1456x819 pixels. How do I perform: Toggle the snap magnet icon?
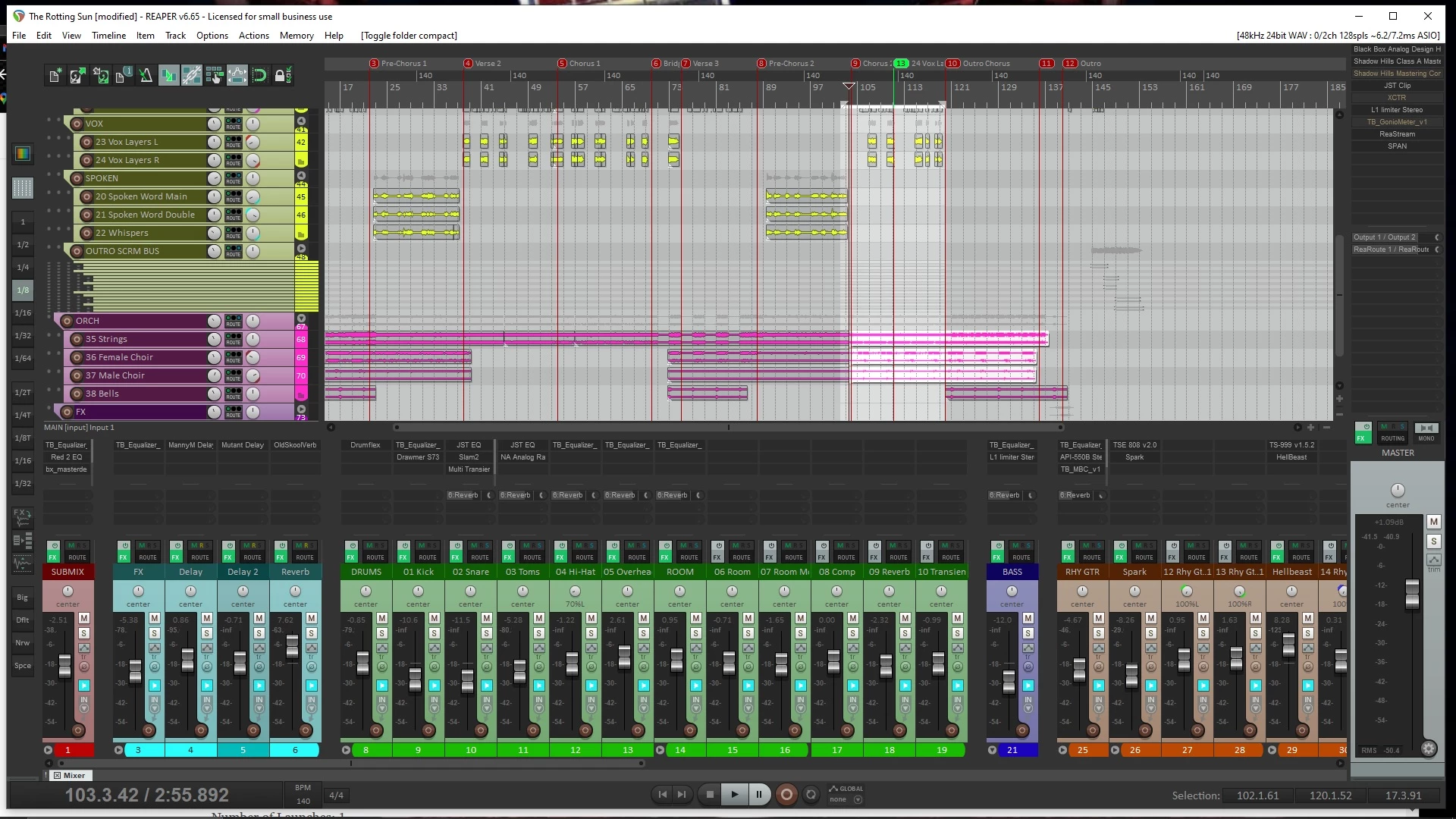click(x=259, y=75)
